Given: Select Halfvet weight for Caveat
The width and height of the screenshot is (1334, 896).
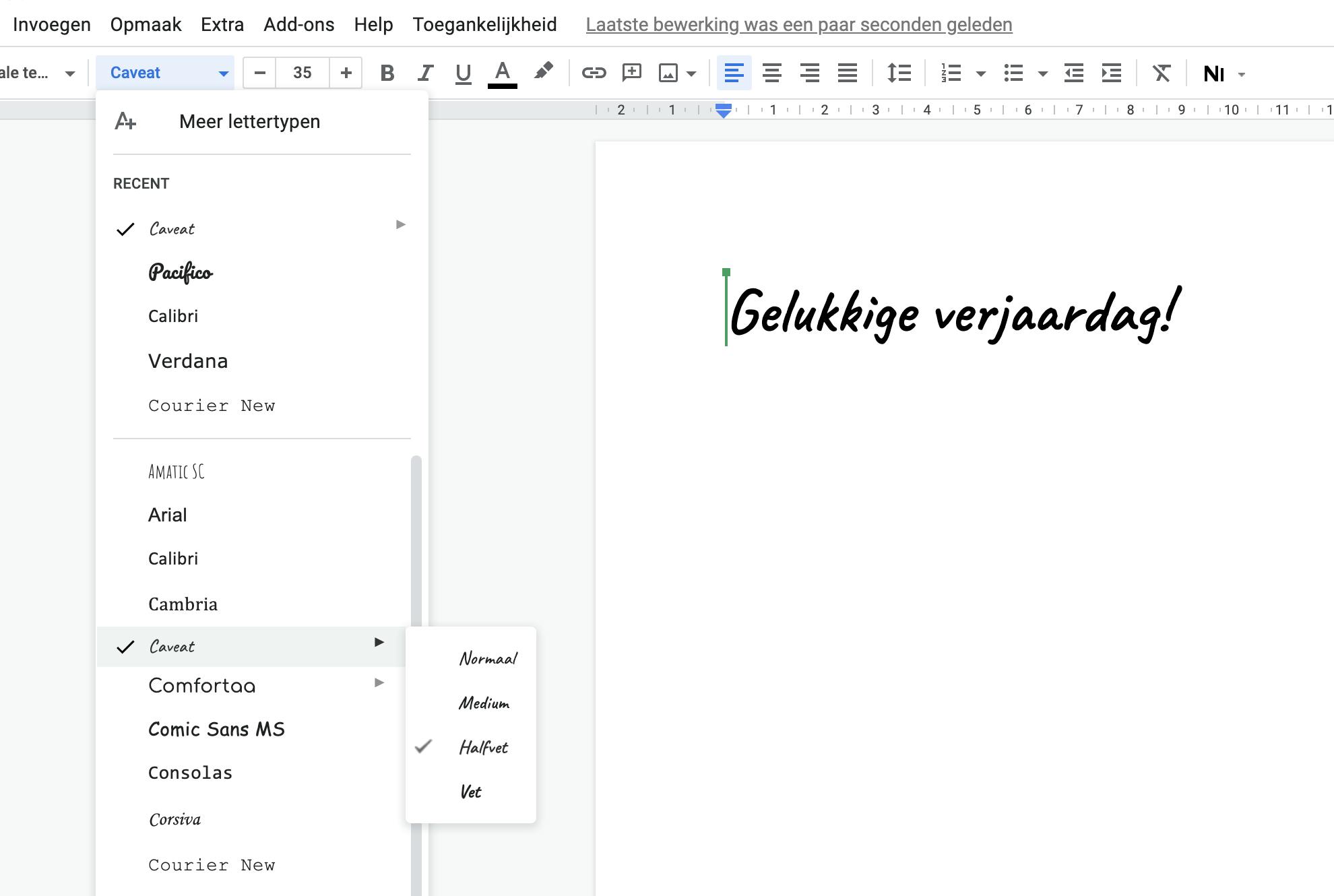Looking at the screenshot, I should [x=483, y=748].
